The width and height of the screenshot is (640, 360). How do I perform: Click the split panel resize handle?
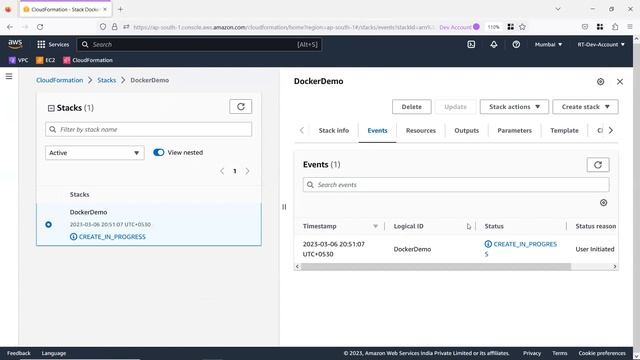[x=284, y=207]
